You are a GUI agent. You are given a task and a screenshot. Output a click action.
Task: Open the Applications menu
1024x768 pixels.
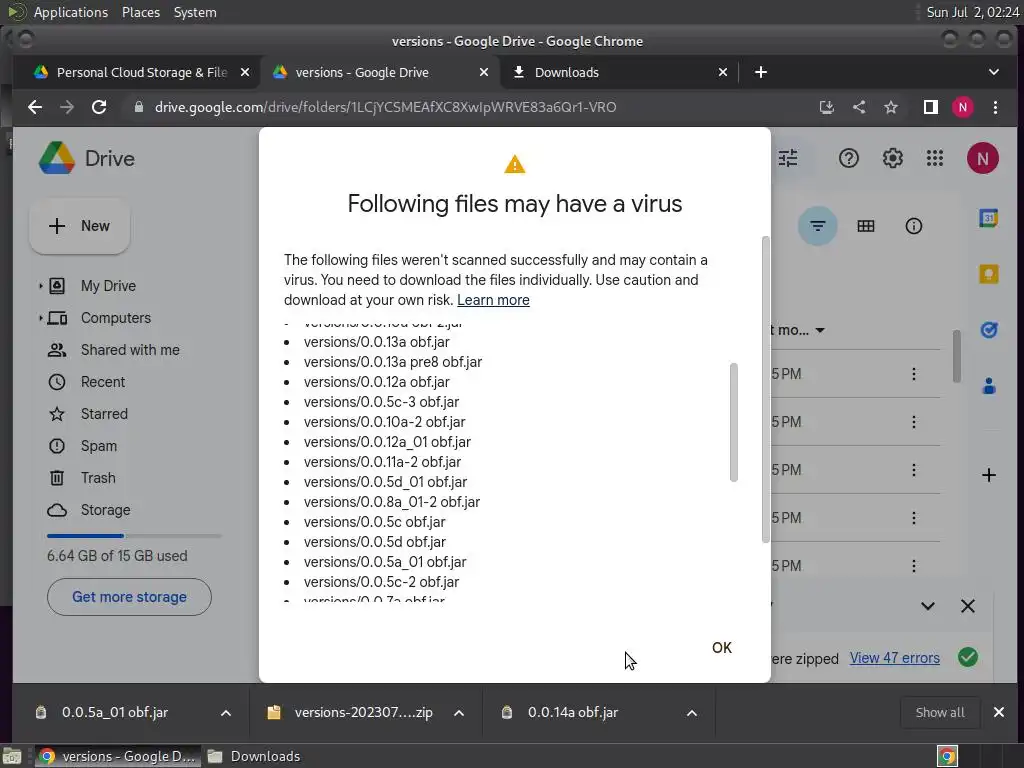[71, 12]
